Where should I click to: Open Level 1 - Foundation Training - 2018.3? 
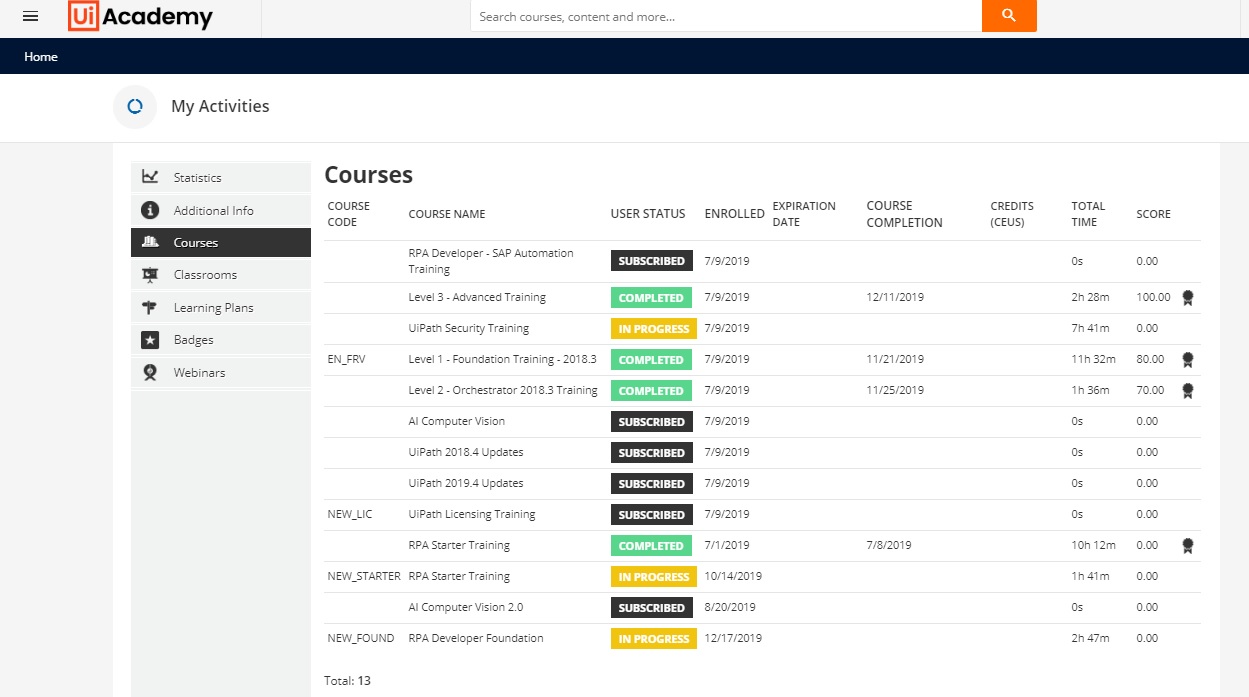point(502,359)
